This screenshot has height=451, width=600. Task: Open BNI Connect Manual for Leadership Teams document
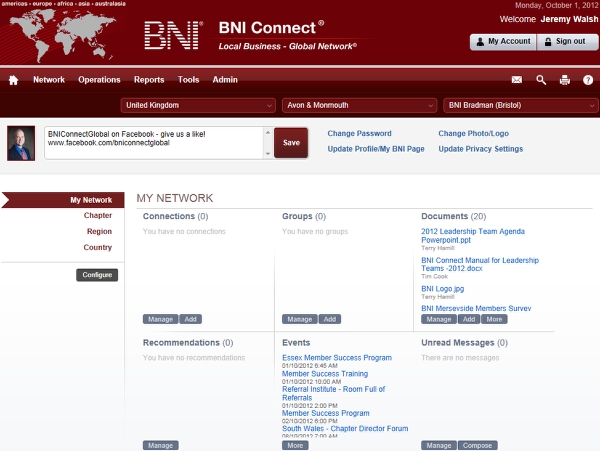480,264
